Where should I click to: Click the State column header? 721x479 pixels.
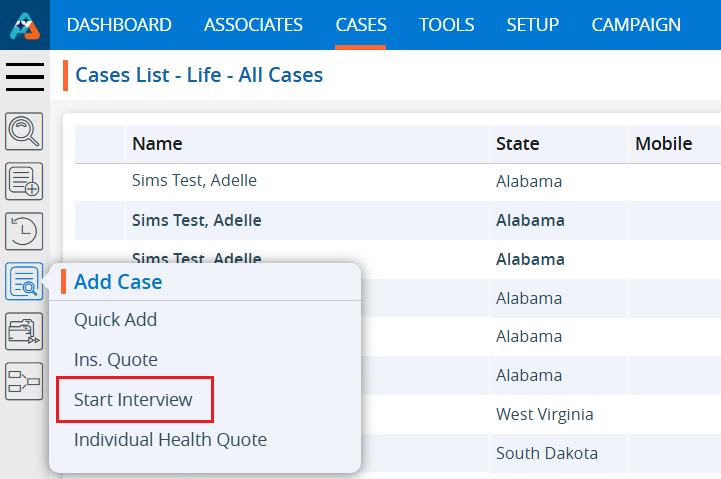coord(517,144)
